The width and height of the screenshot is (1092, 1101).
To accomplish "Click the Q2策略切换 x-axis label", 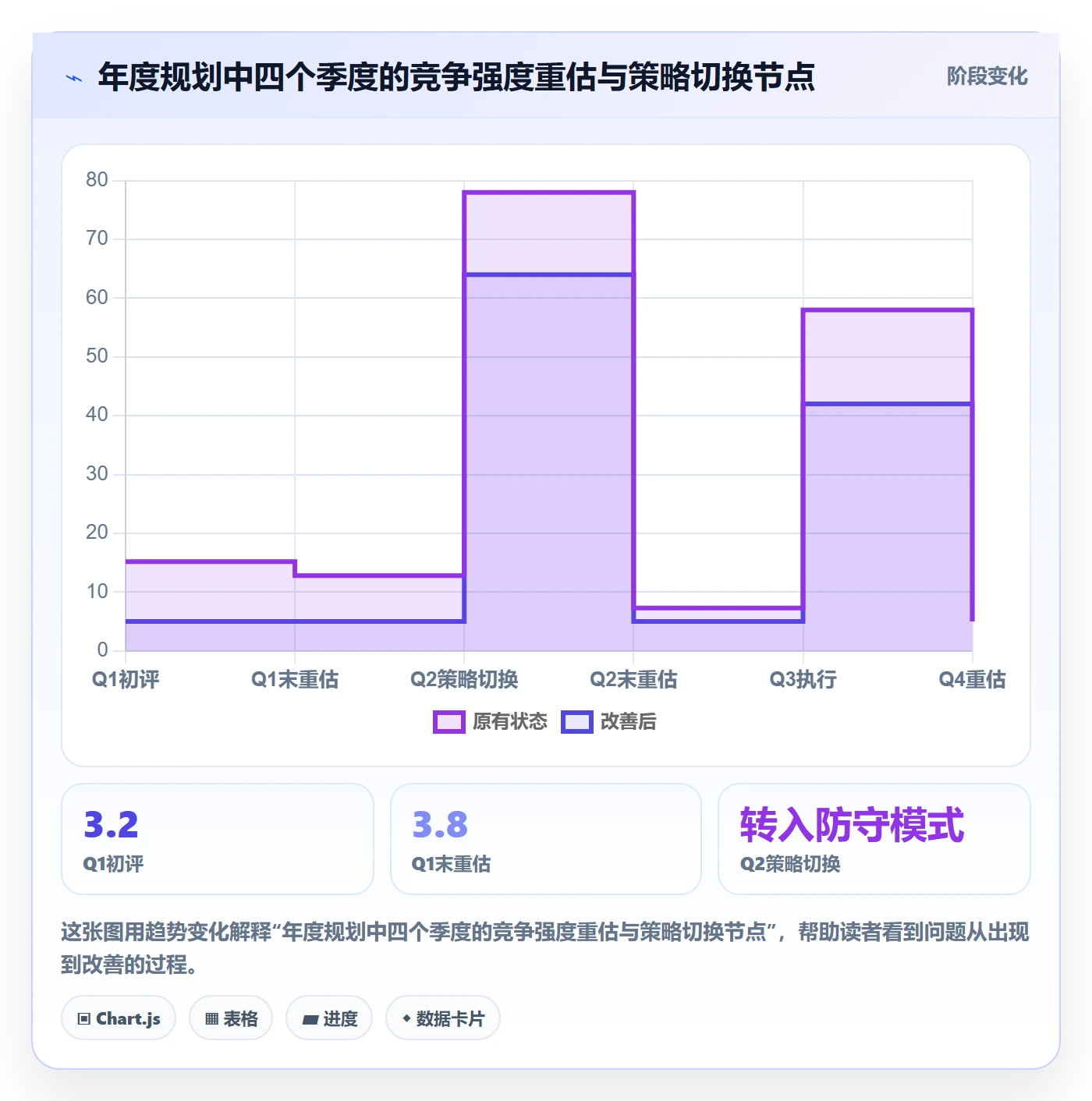I will [464, 679].
